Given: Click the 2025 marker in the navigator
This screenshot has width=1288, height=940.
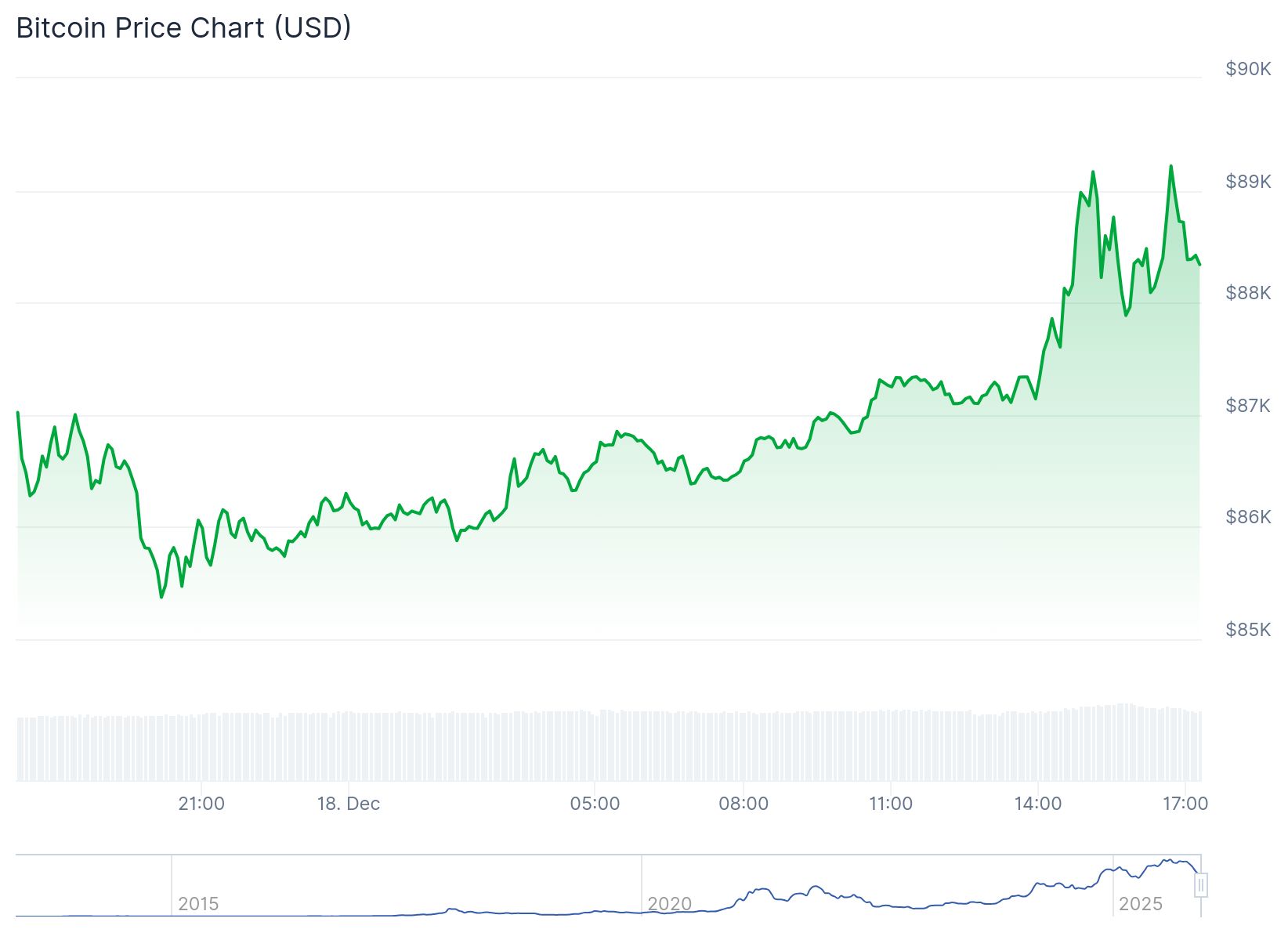Looking at the screenshot, I should 1140,904.
